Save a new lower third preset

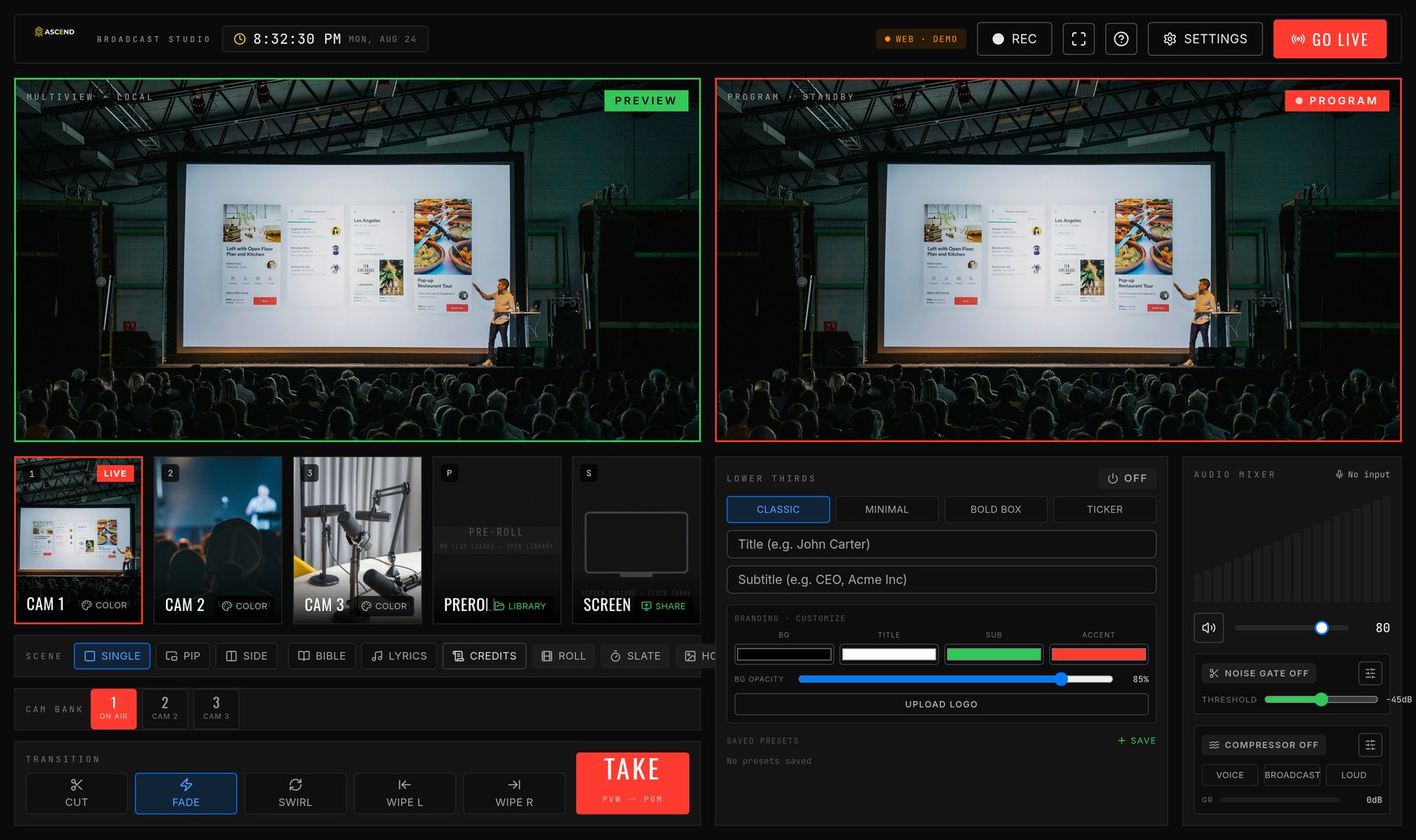click(1137, 741)
